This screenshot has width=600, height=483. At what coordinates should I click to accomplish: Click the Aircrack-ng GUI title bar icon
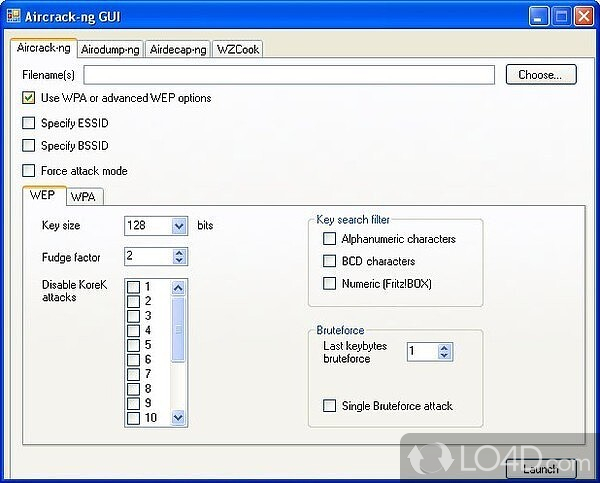click(13, 16)
